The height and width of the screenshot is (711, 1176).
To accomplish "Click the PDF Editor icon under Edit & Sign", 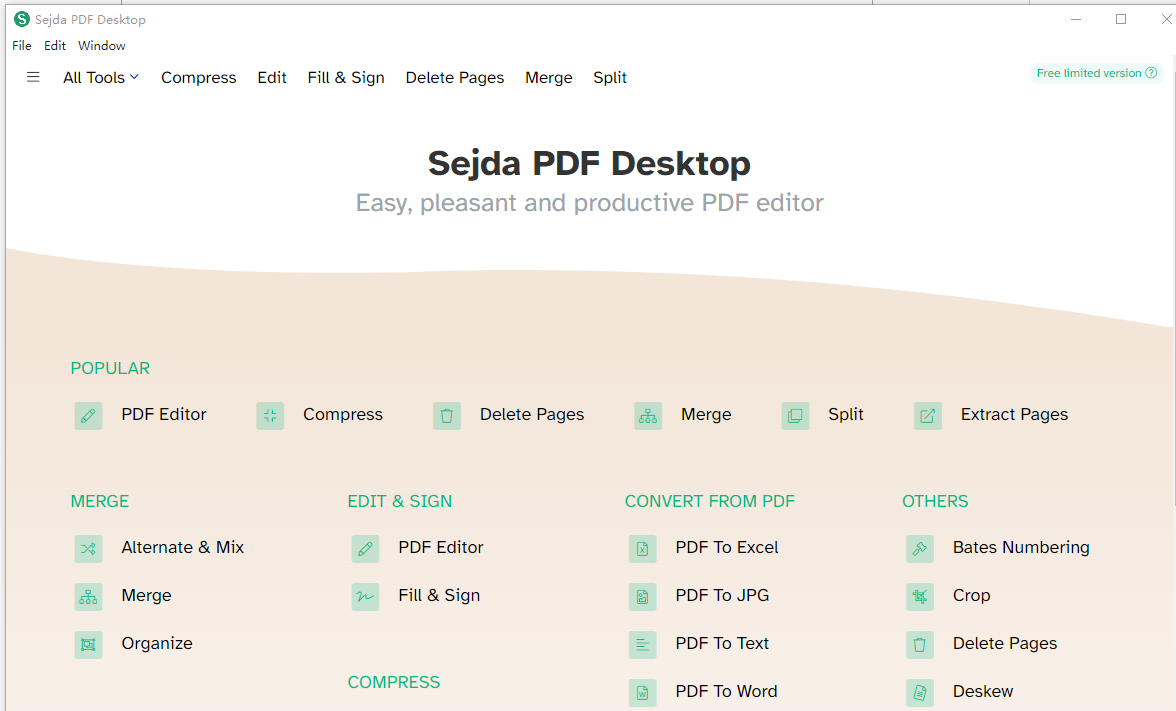I will [365, 549].
